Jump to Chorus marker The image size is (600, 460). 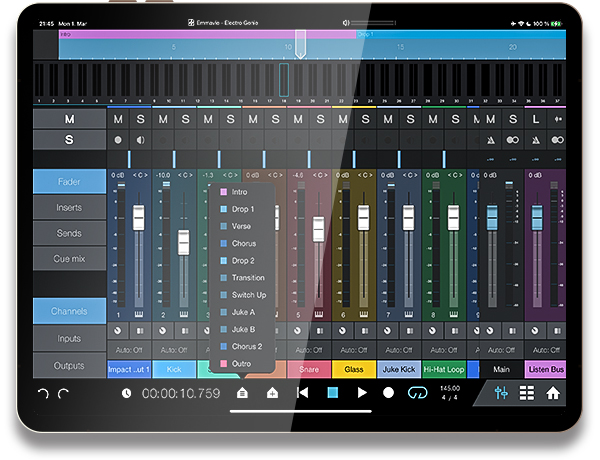coord(242,243)
